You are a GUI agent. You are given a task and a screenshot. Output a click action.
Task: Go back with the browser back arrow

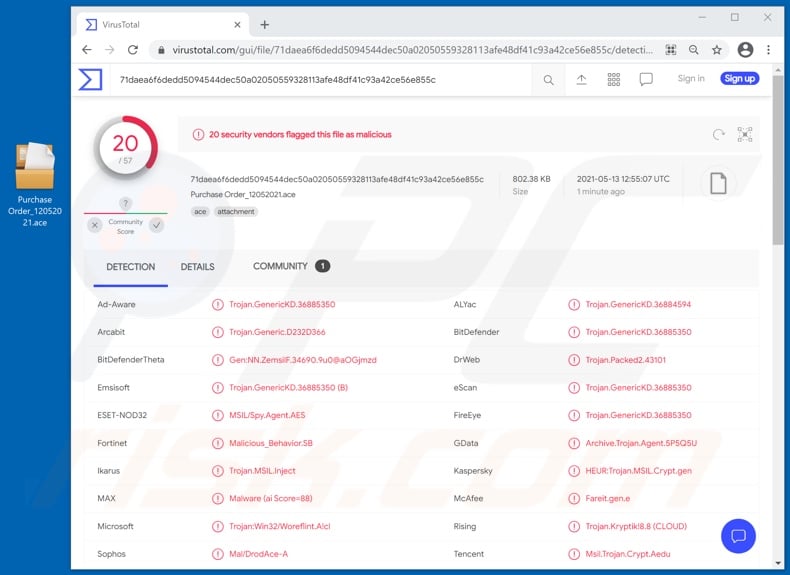point(87,50)
